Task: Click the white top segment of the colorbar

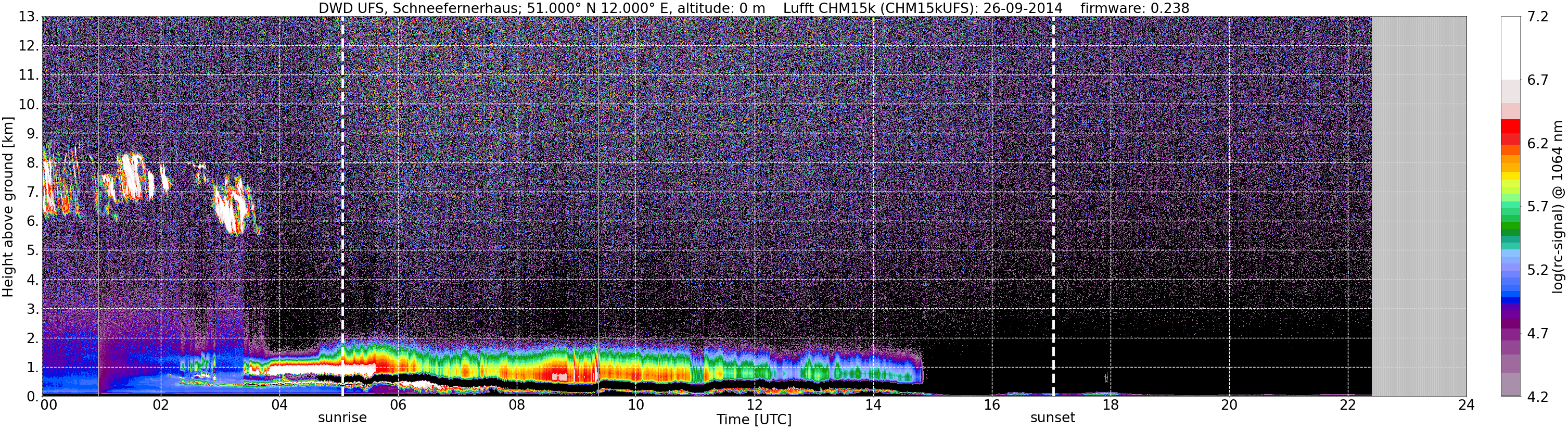Action: (x=1510, y=48)
